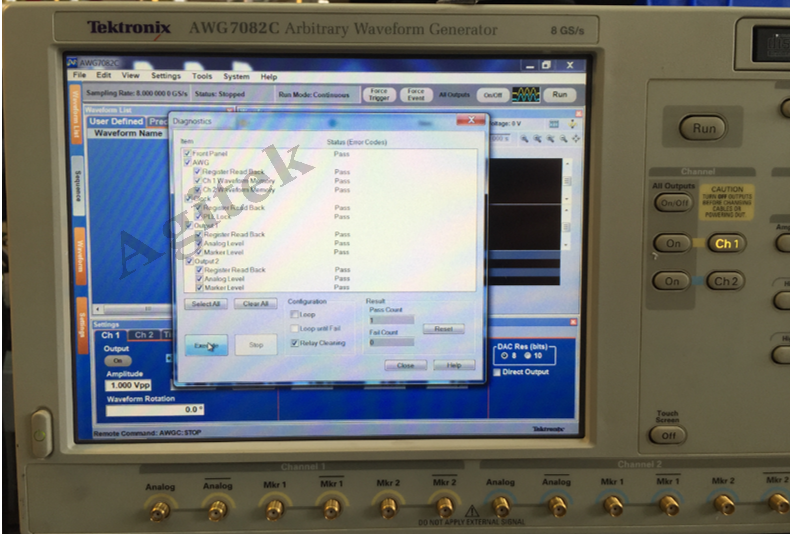Switch to the Ch 2 settings tab
The width and height of the screenshot is (790, 534).
pos(144,335)
